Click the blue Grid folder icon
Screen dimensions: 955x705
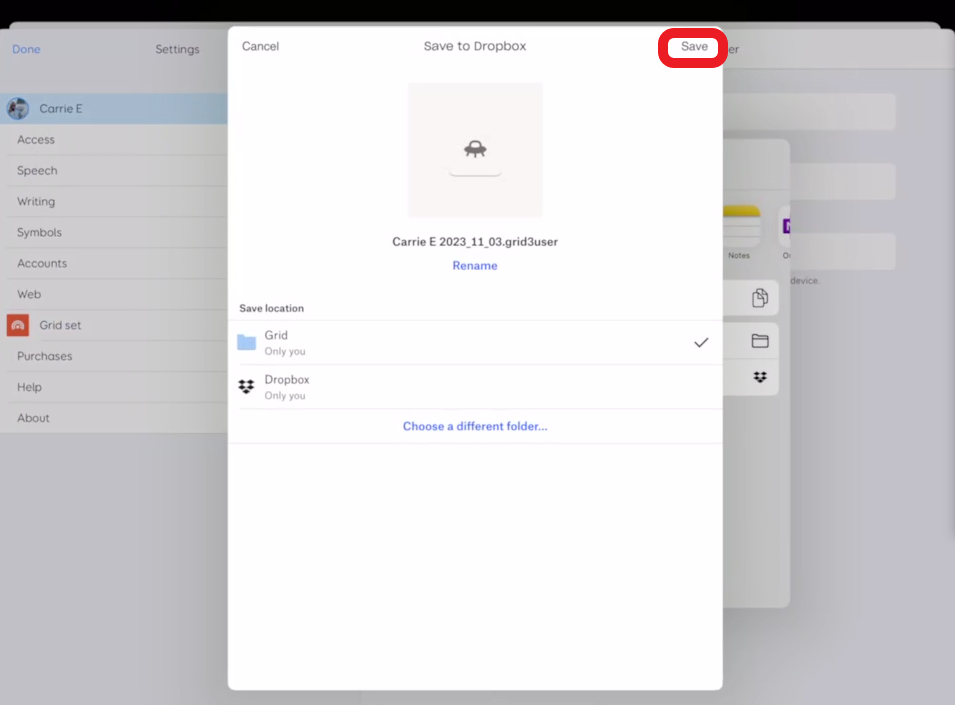[246, 343]
